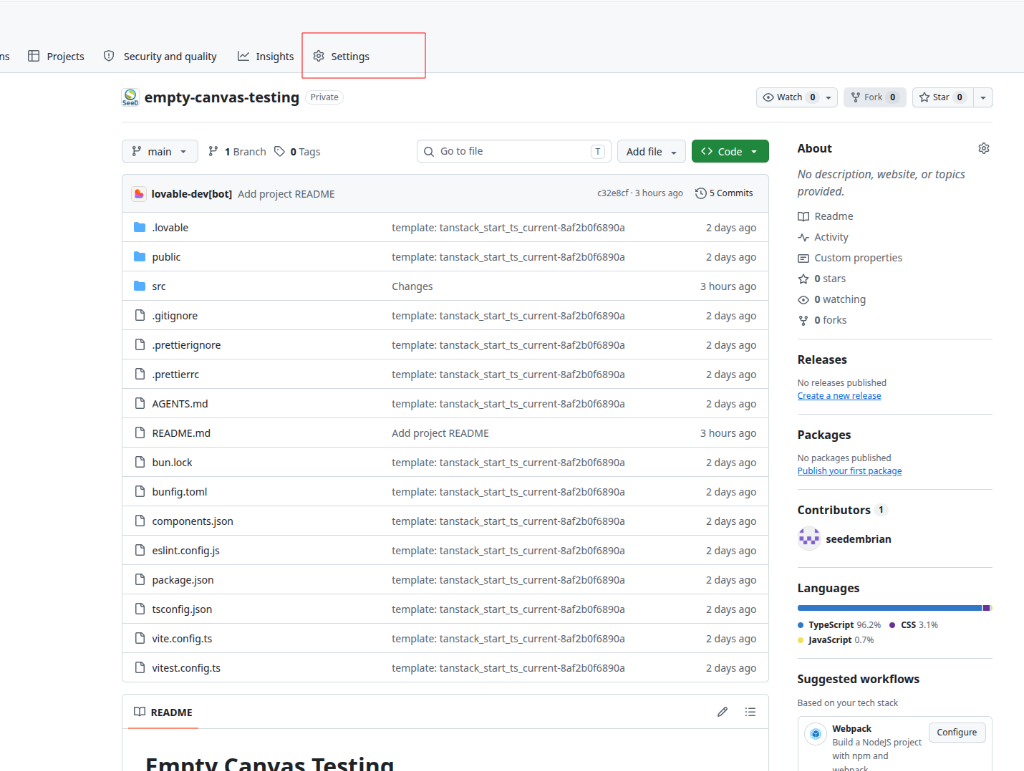Open the Settings tab
Screen dimensions: 1024x771
tap(341, 56)
